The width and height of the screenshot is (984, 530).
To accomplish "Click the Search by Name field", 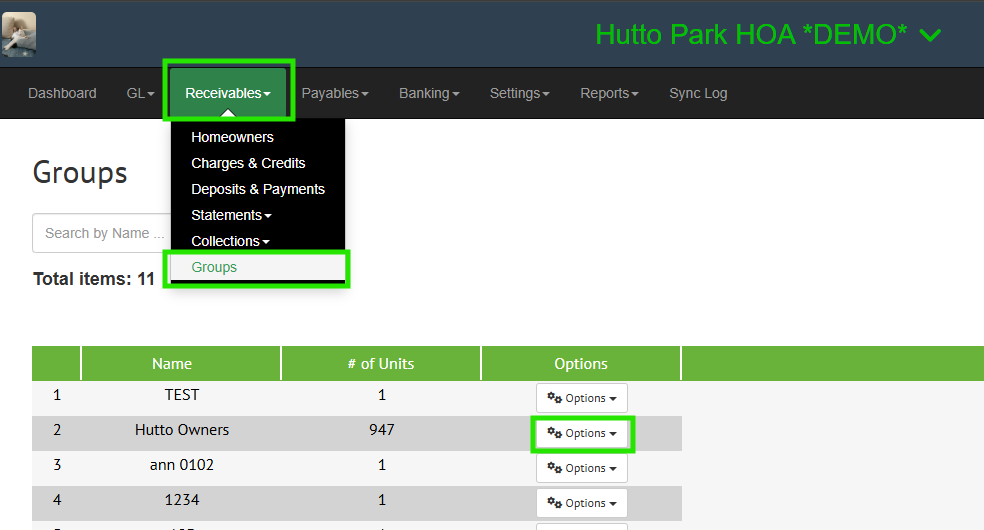I will point(98,233).
